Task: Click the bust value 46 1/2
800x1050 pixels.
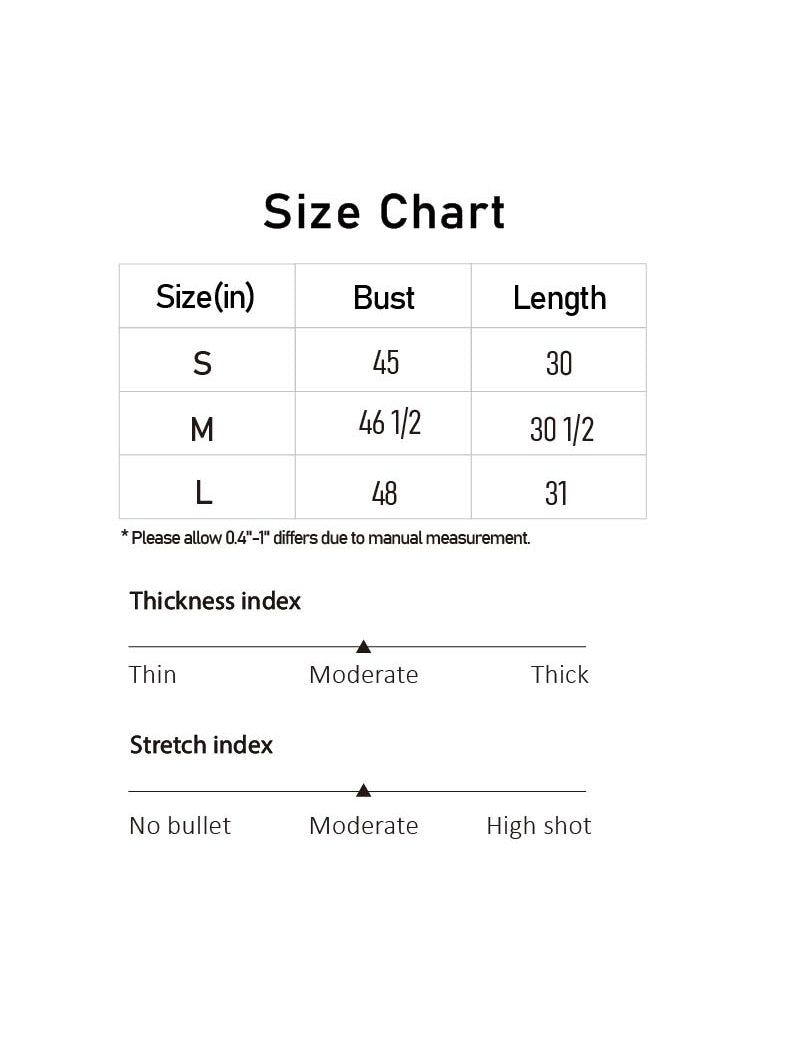Action: [390, 423]
